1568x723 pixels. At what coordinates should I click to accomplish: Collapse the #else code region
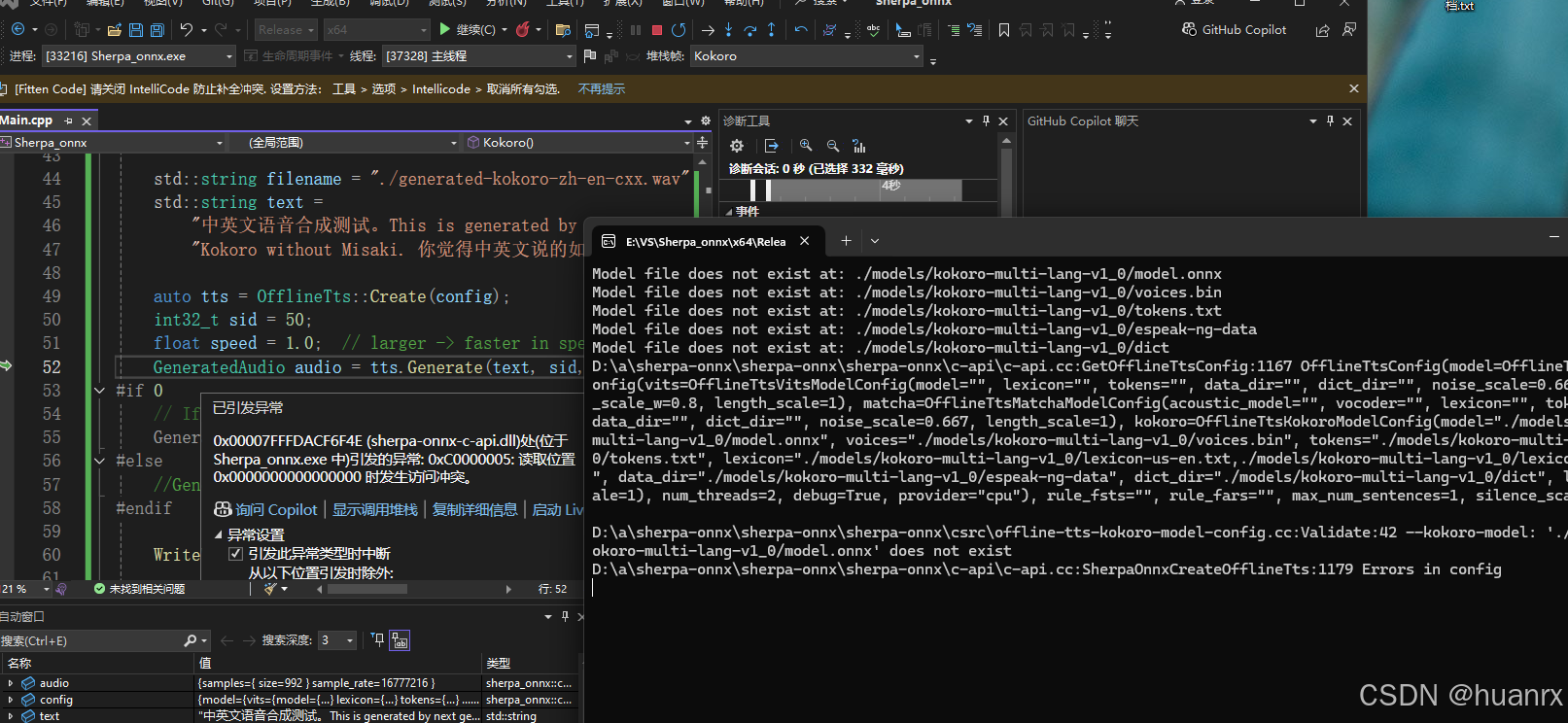99,461
